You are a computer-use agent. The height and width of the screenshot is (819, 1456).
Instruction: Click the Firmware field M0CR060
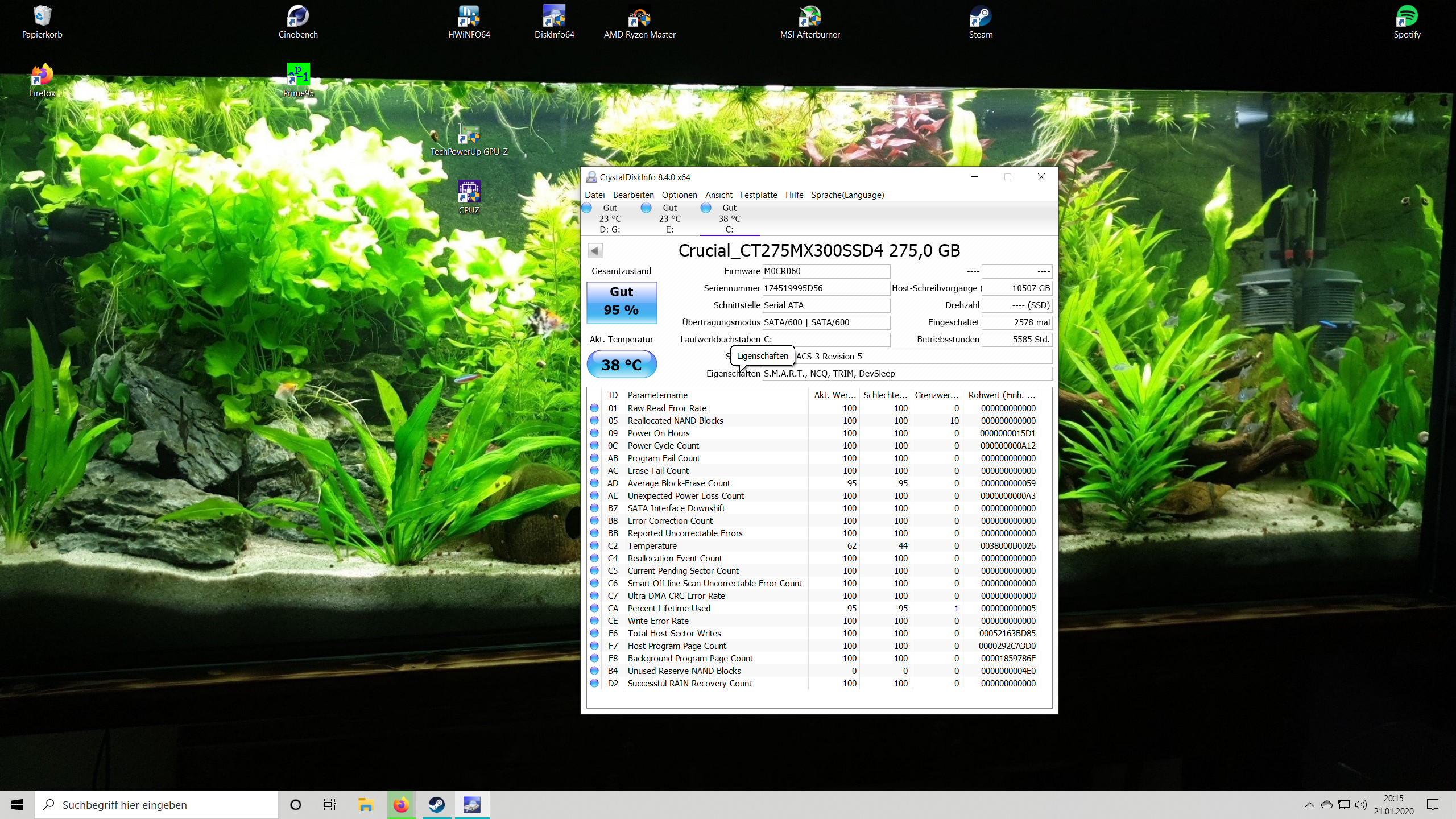point(826,271)
